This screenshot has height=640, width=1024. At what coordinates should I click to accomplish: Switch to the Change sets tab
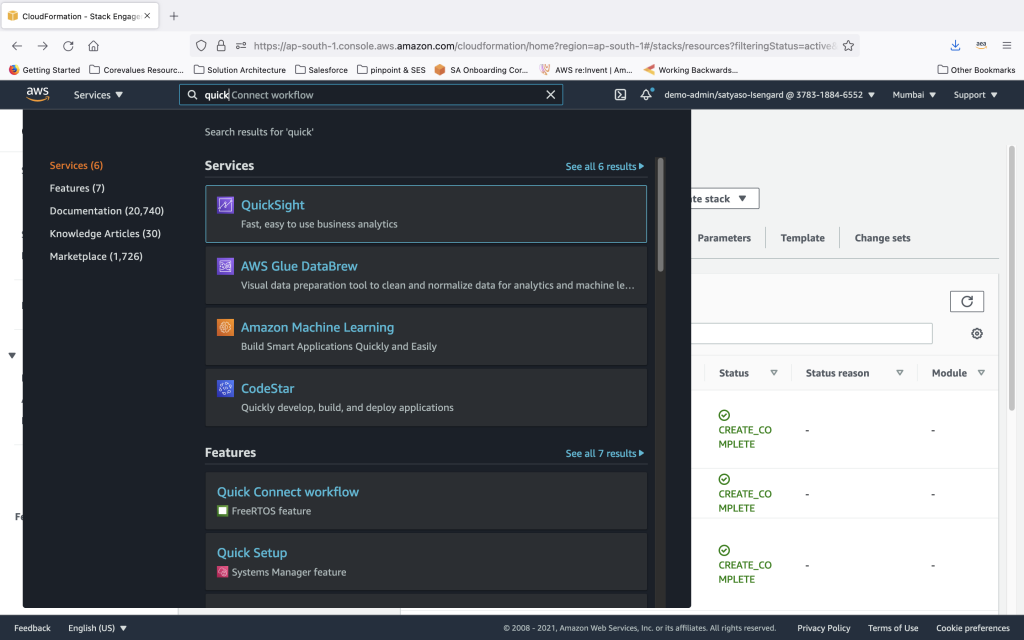coord(882,238)
